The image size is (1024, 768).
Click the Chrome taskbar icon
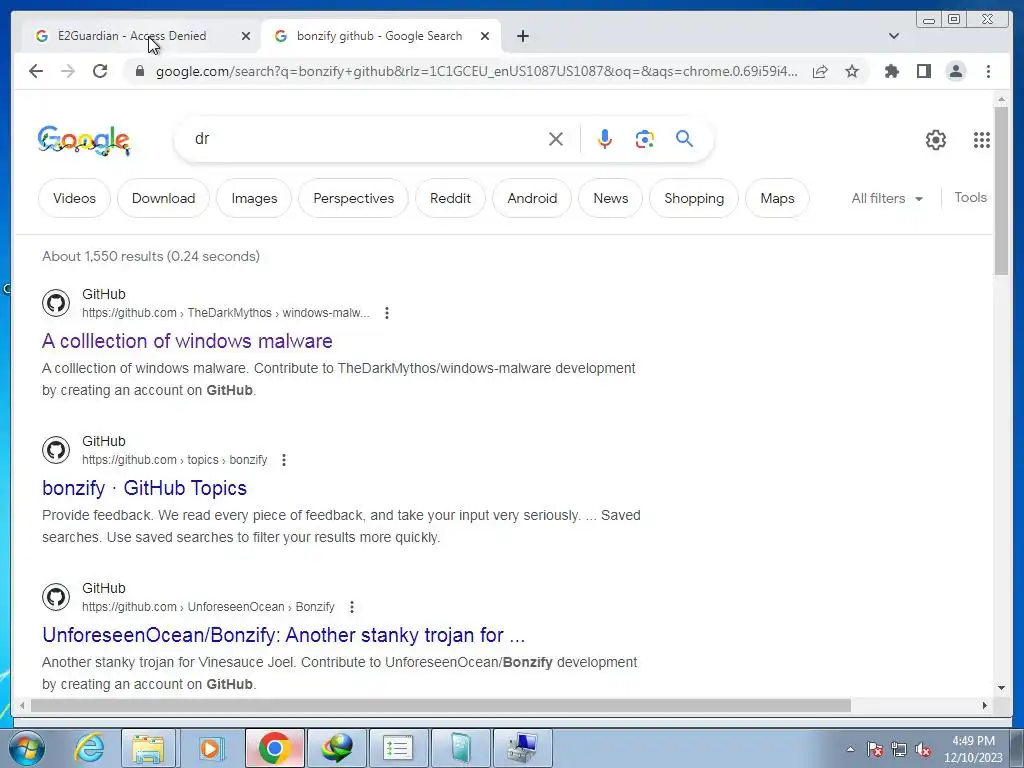tap(274, 748)
